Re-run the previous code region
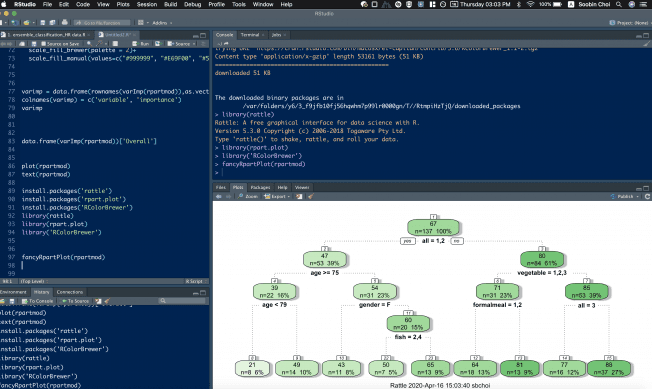 [x=158, y=44]
